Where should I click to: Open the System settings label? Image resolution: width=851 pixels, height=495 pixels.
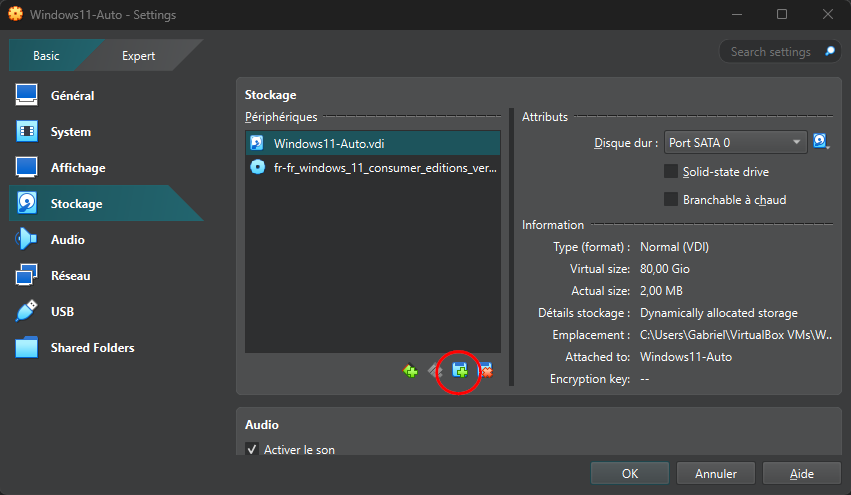pos(71,132)
